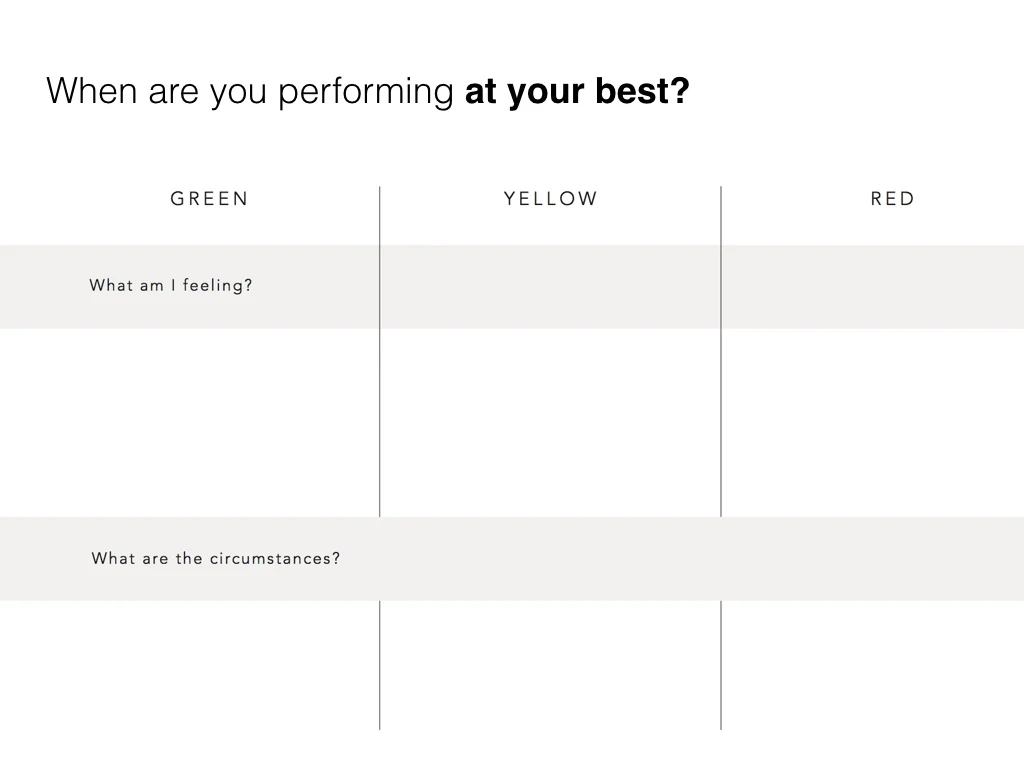This screenshot has width=1024, height=768.
Task: Click the blank GREEN cell below the feeling row
Action: pyautogui.click(x=189, y=423)
